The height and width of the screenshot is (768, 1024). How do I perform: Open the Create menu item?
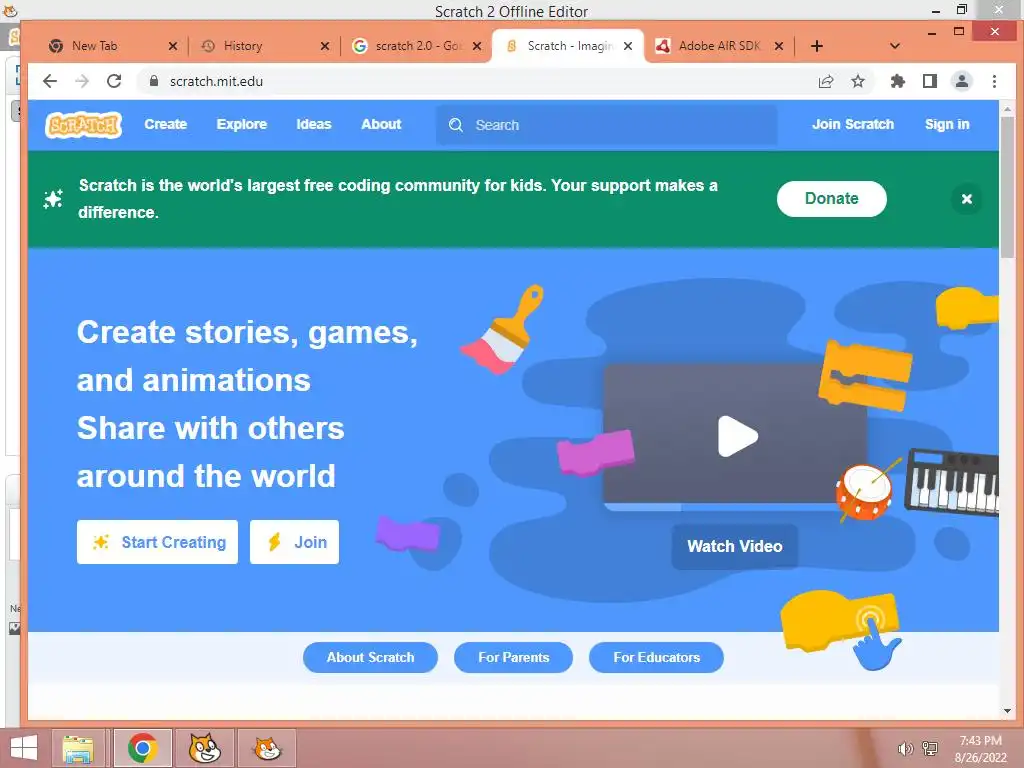[166, 124]
